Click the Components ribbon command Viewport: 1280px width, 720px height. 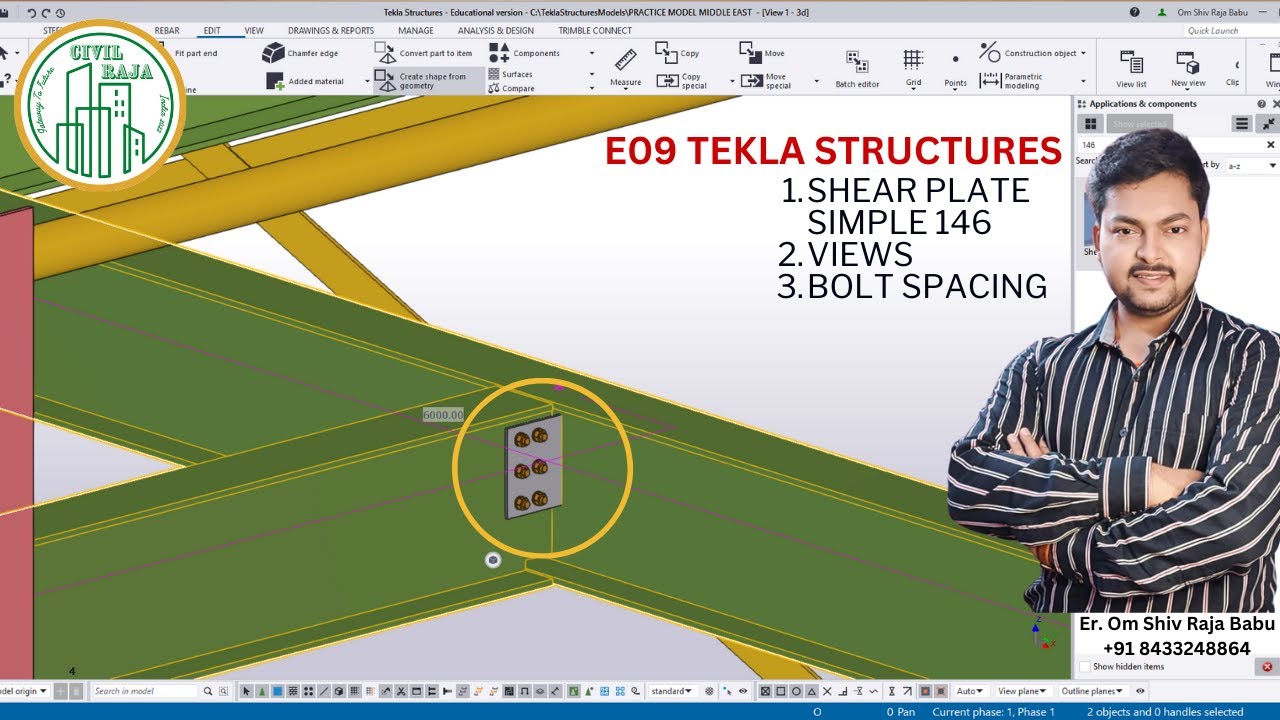525,53
